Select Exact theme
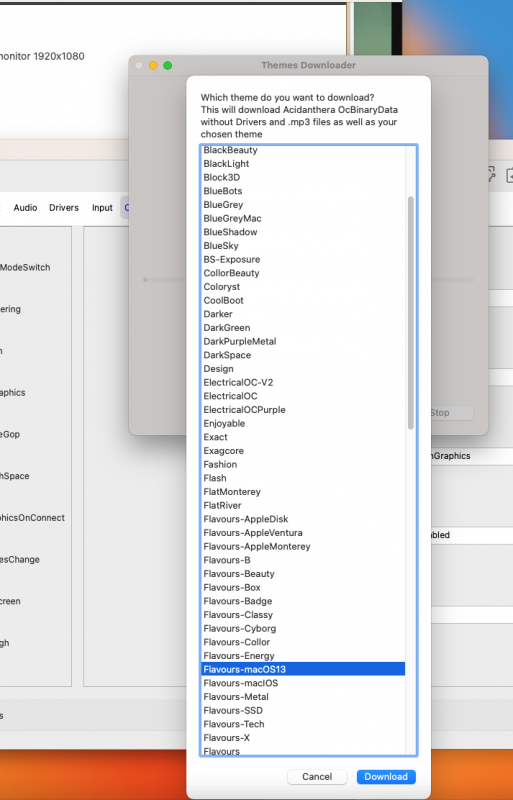Image resolution: width=513 pixels, height=800 pixels. tap(303, 437)
